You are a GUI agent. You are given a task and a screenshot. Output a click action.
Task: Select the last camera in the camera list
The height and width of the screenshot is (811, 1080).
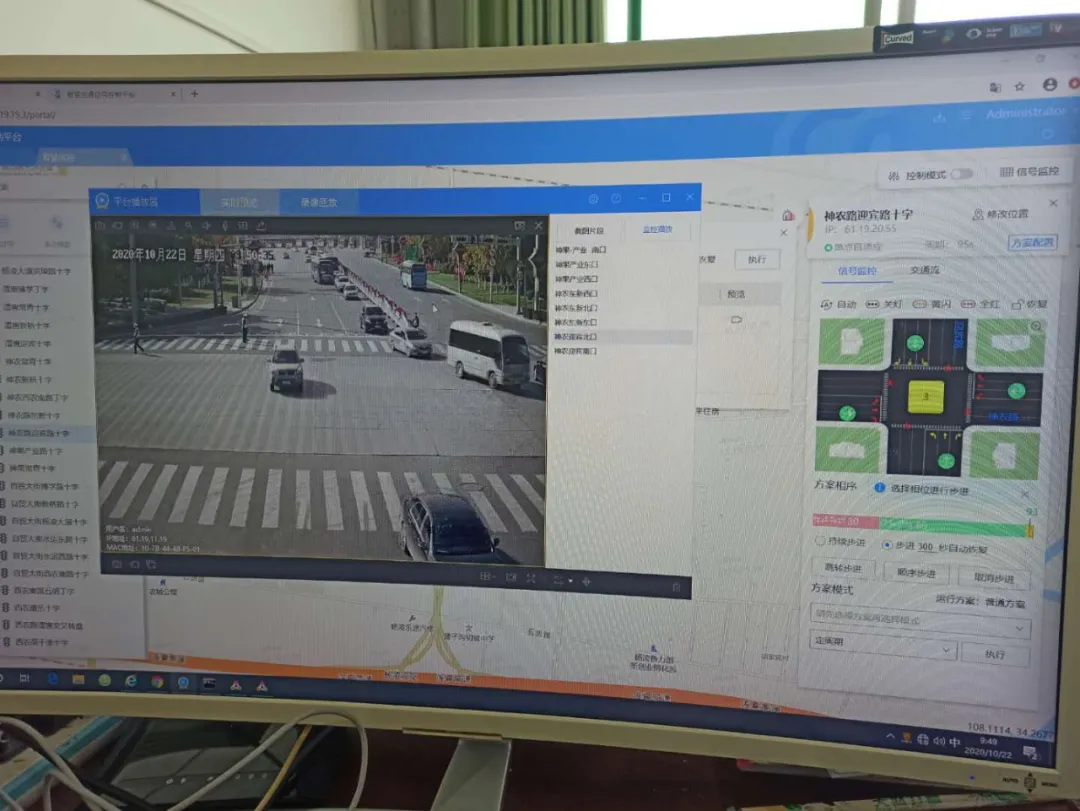point(576,351)
